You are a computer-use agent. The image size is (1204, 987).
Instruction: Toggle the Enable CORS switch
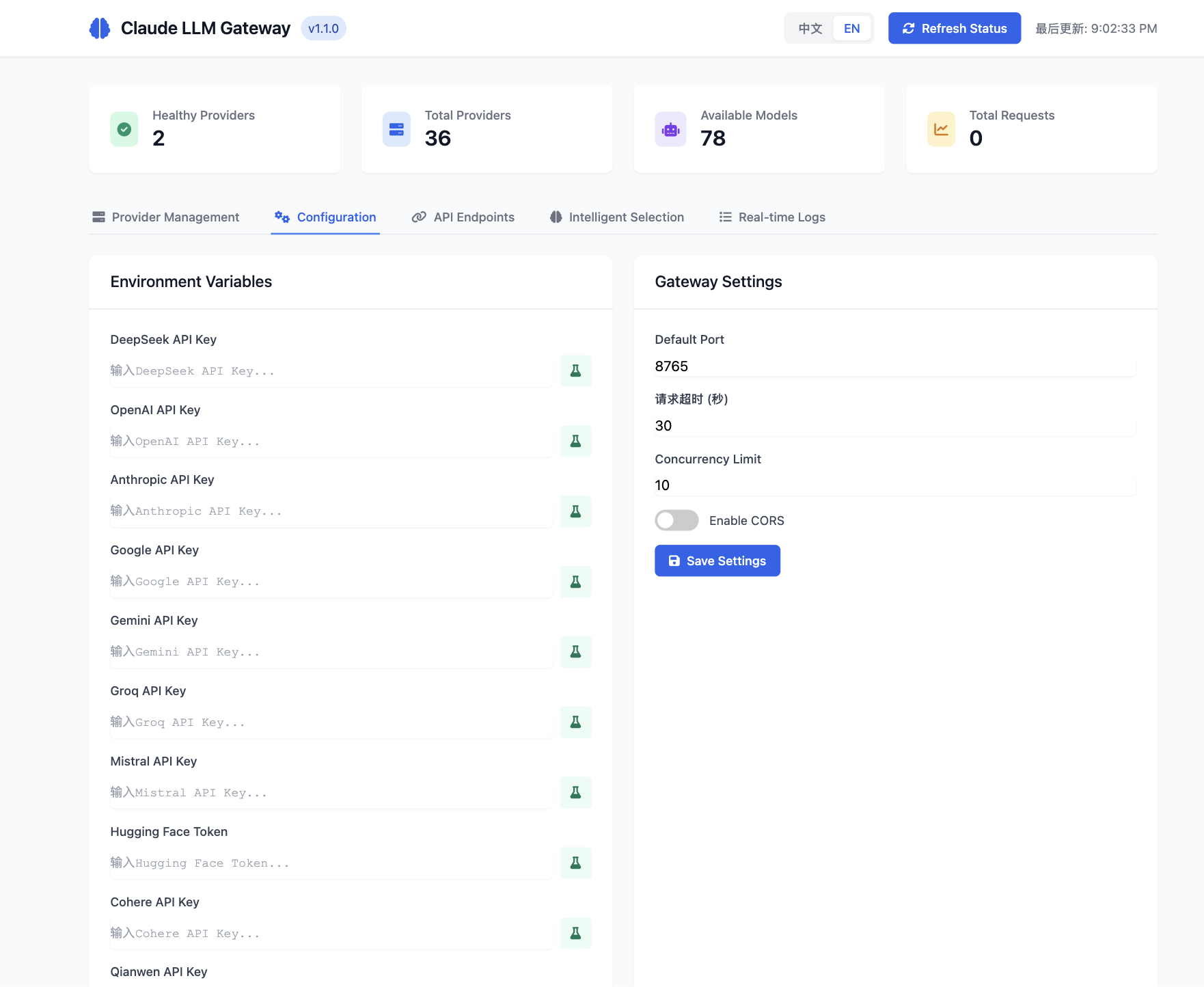[676, 520]
